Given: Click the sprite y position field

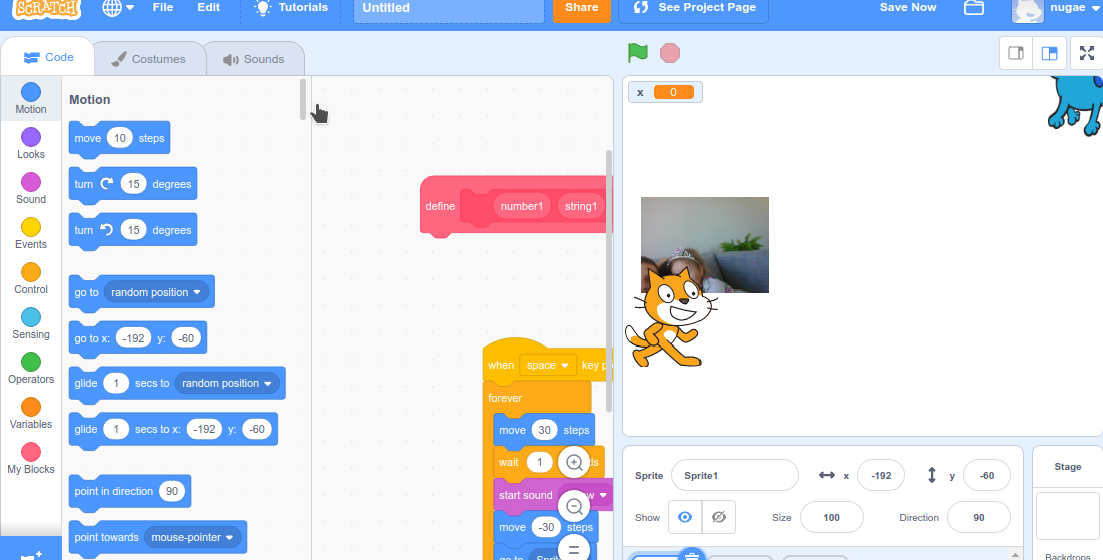Looking at the screenshot, I should 987,476.
